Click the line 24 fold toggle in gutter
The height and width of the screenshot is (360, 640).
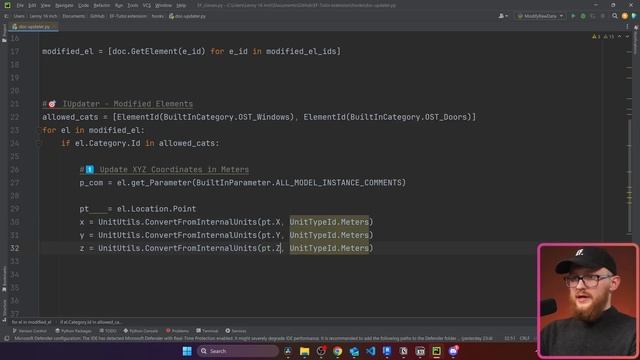click(x=38, y=143)
